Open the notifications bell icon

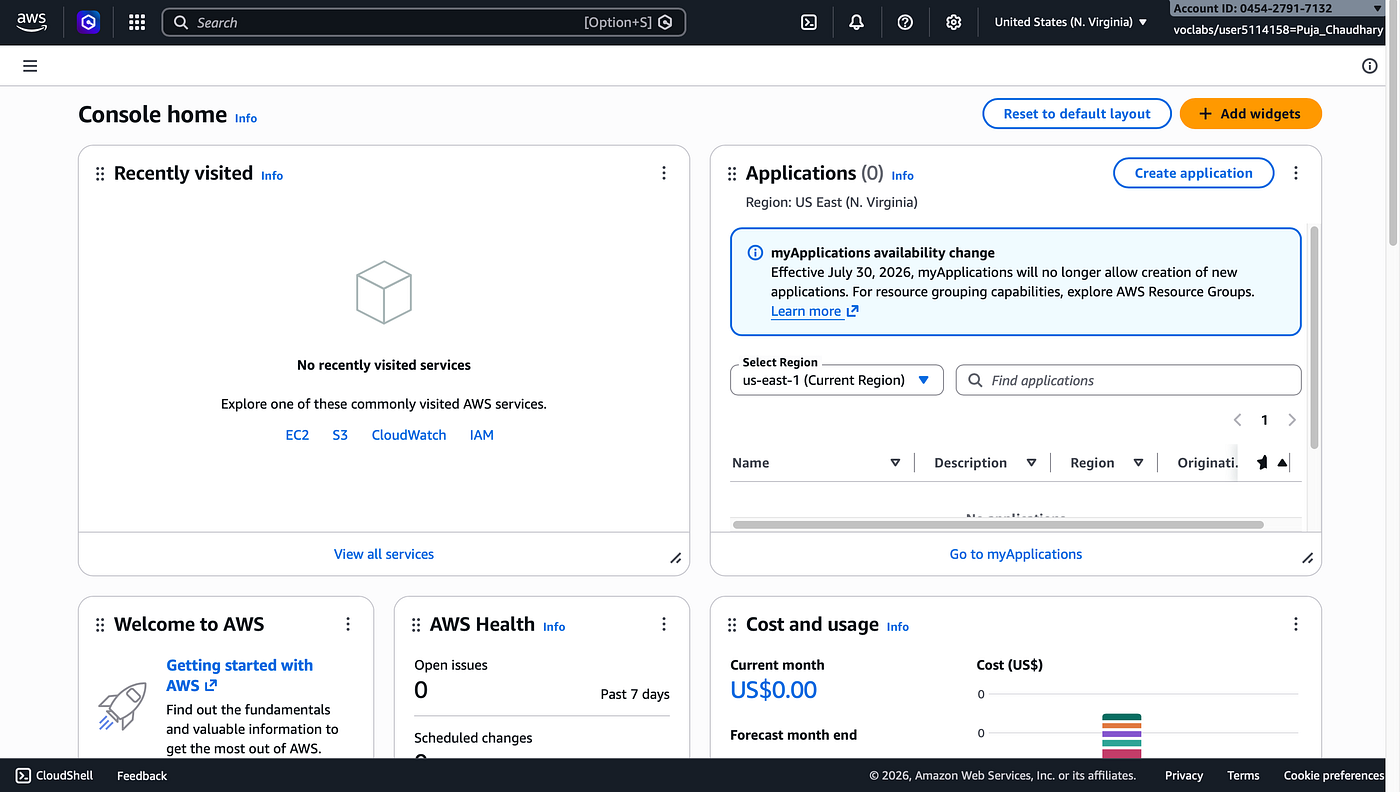(856, 22)
